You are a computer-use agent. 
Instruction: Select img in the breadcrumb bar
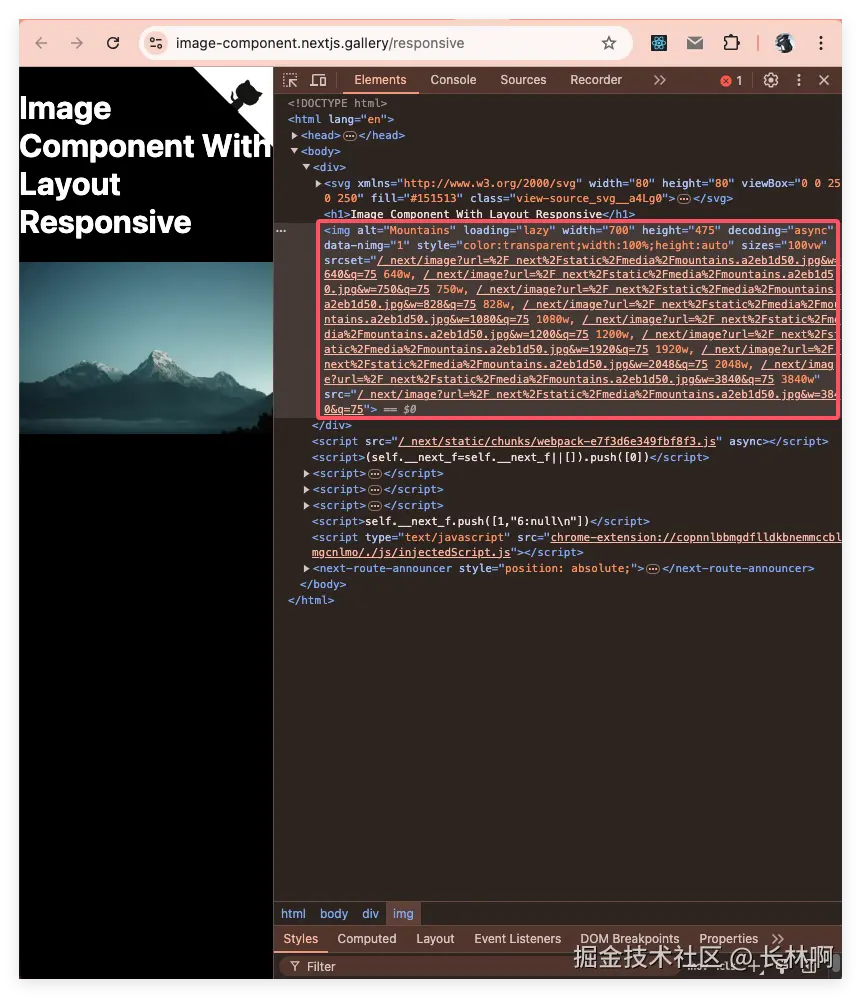coord(403,914)
